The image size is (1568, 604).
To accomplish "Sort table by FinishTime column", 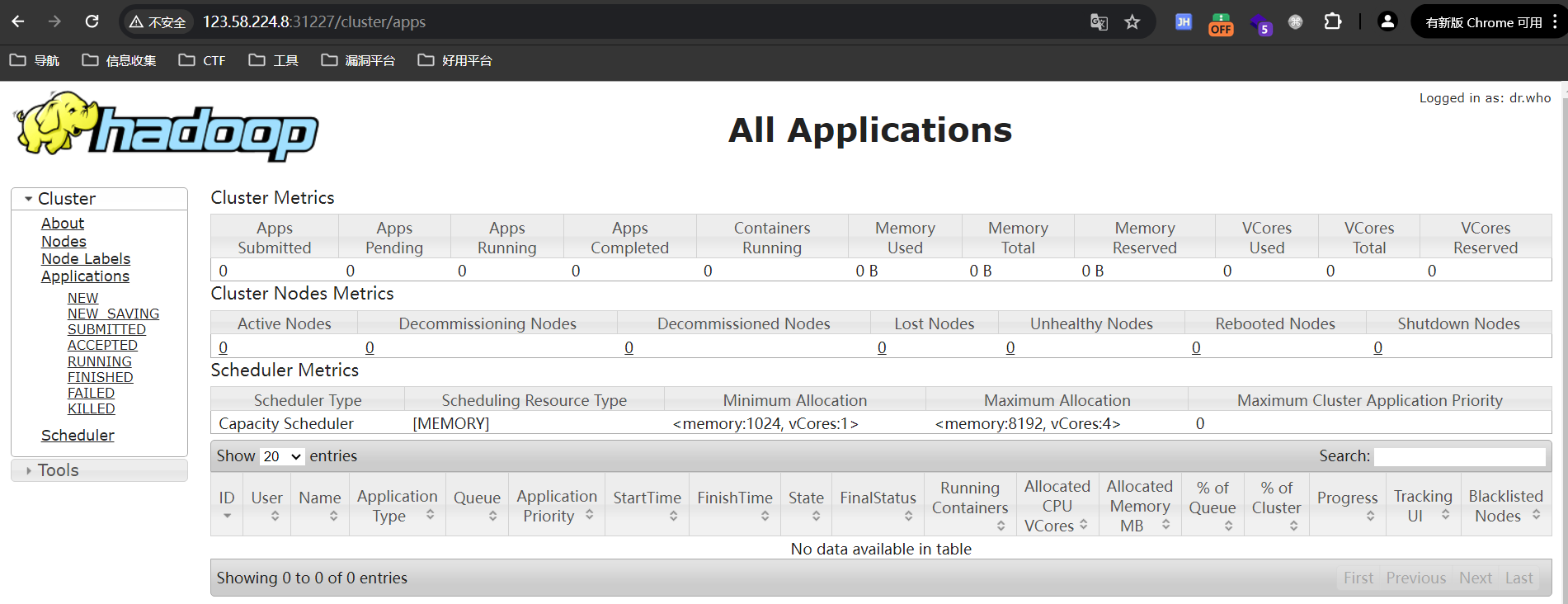I will coord(735,504).
